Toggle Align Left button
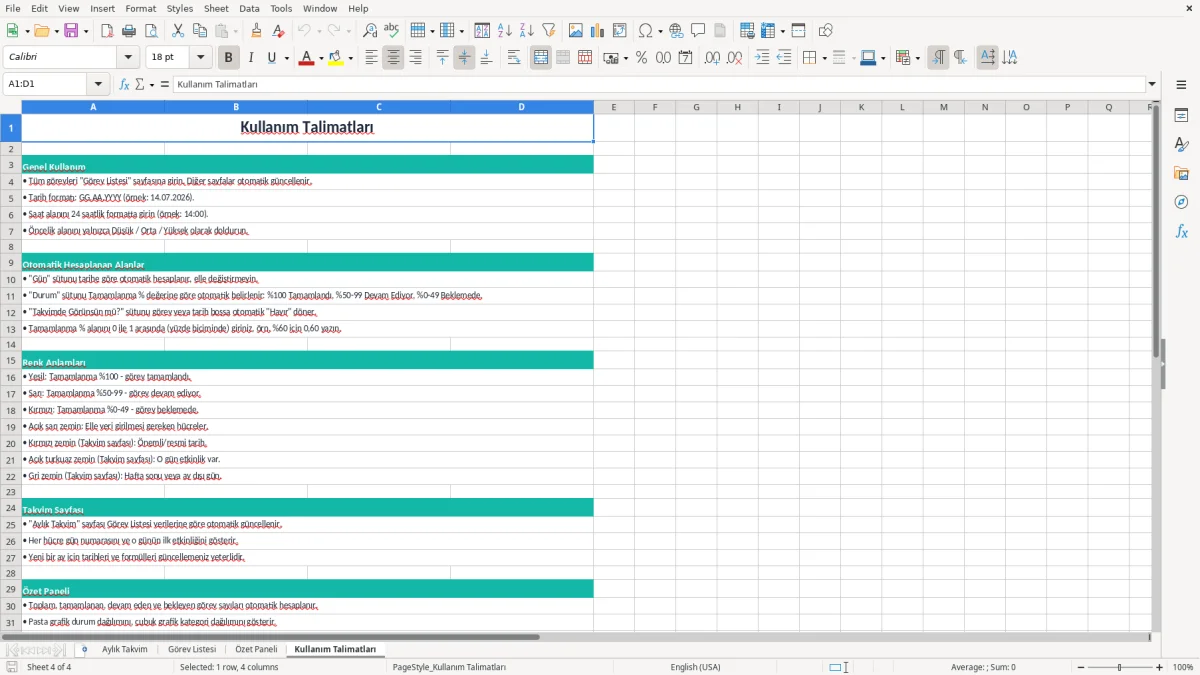The width and height of the screenshot is (1200, 675). 371,58
